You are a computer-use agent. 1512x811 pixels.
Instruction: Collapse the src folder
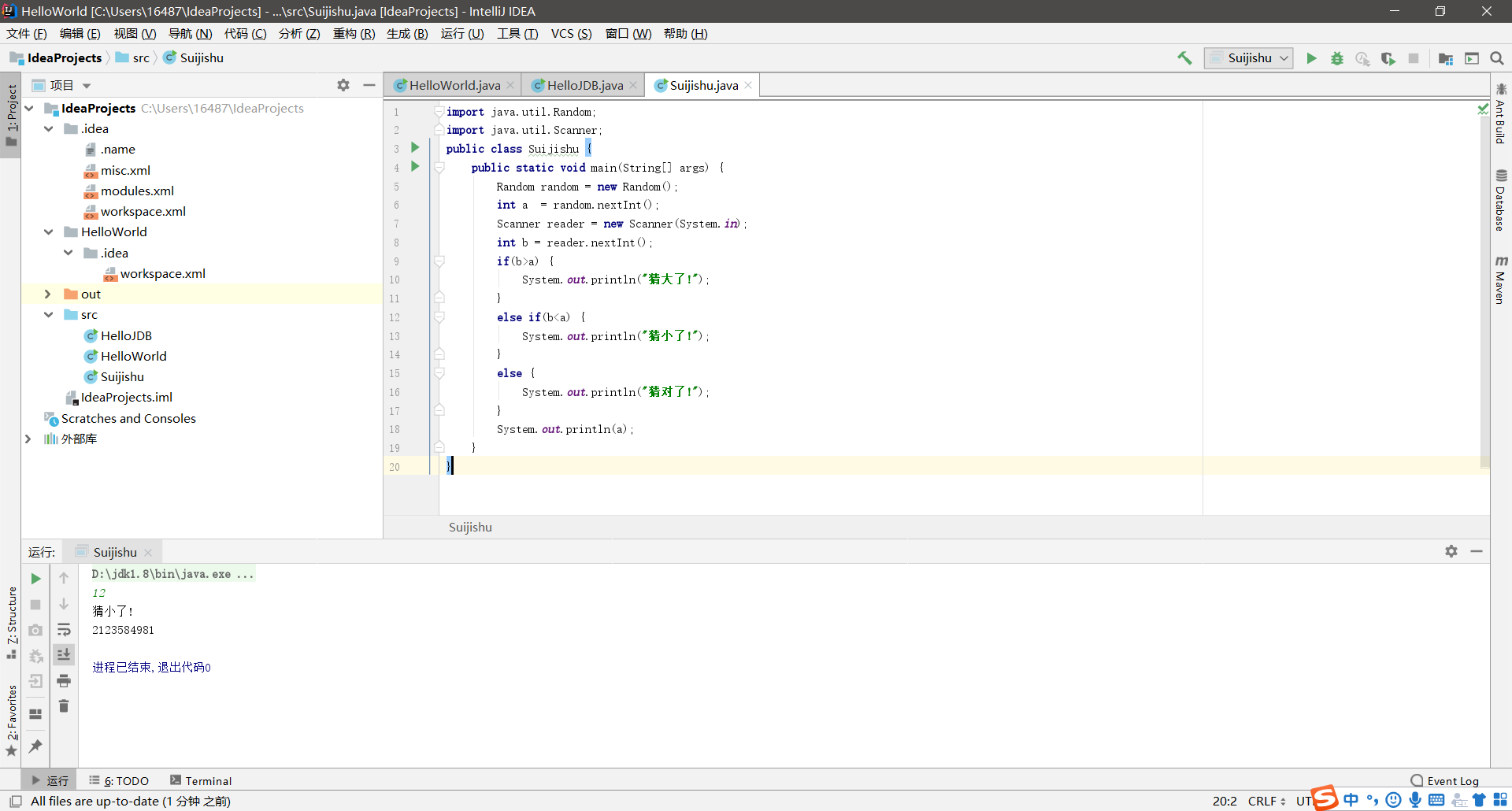(x=49, y=314)
